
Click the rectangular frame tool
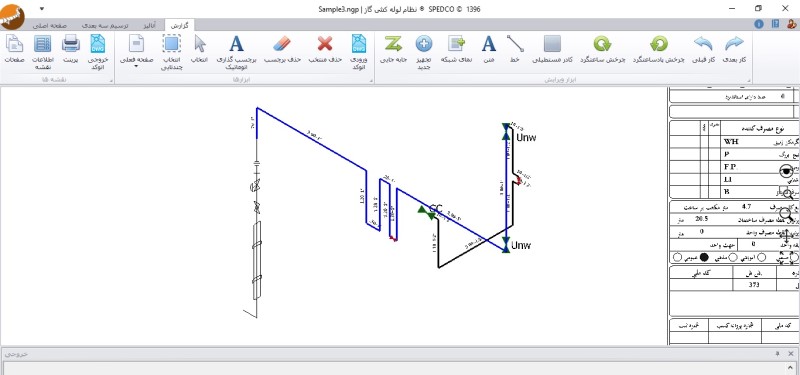[553, 44]
